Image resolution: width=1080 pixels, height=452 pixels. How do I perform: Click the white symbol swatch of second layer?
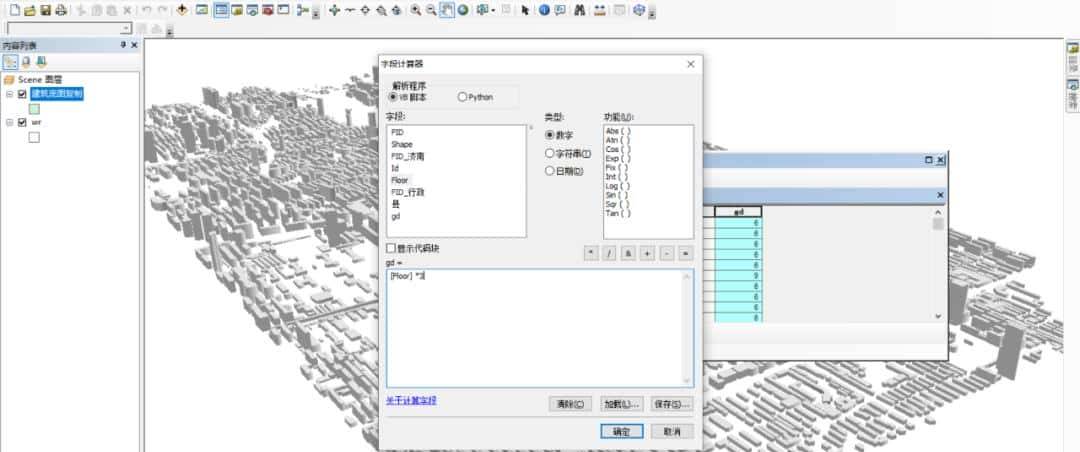[34, 137]
